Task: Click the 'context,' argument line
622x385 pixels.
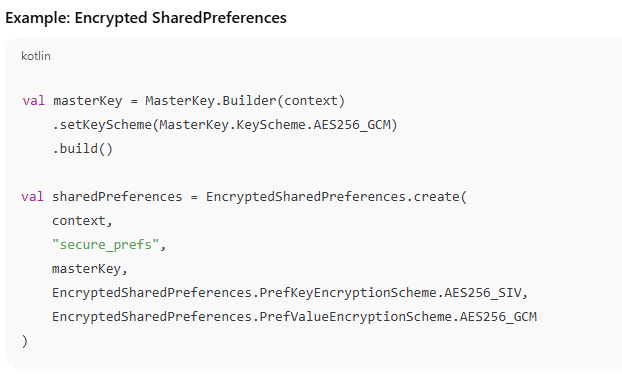Action: click(83, 221)
